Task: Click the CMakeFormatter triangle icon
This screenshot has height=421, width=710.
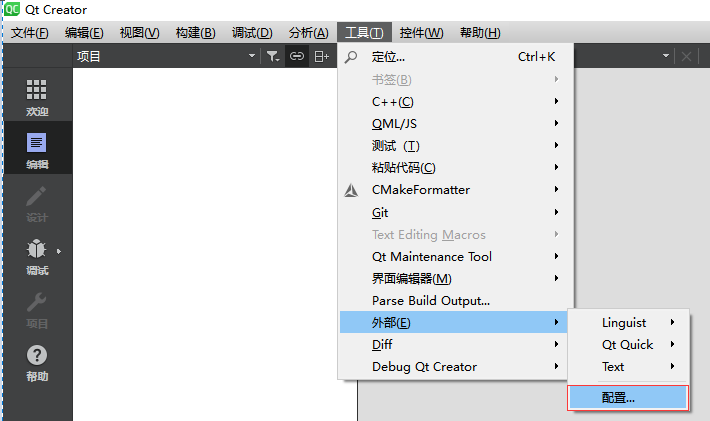Action: [351, 190]
